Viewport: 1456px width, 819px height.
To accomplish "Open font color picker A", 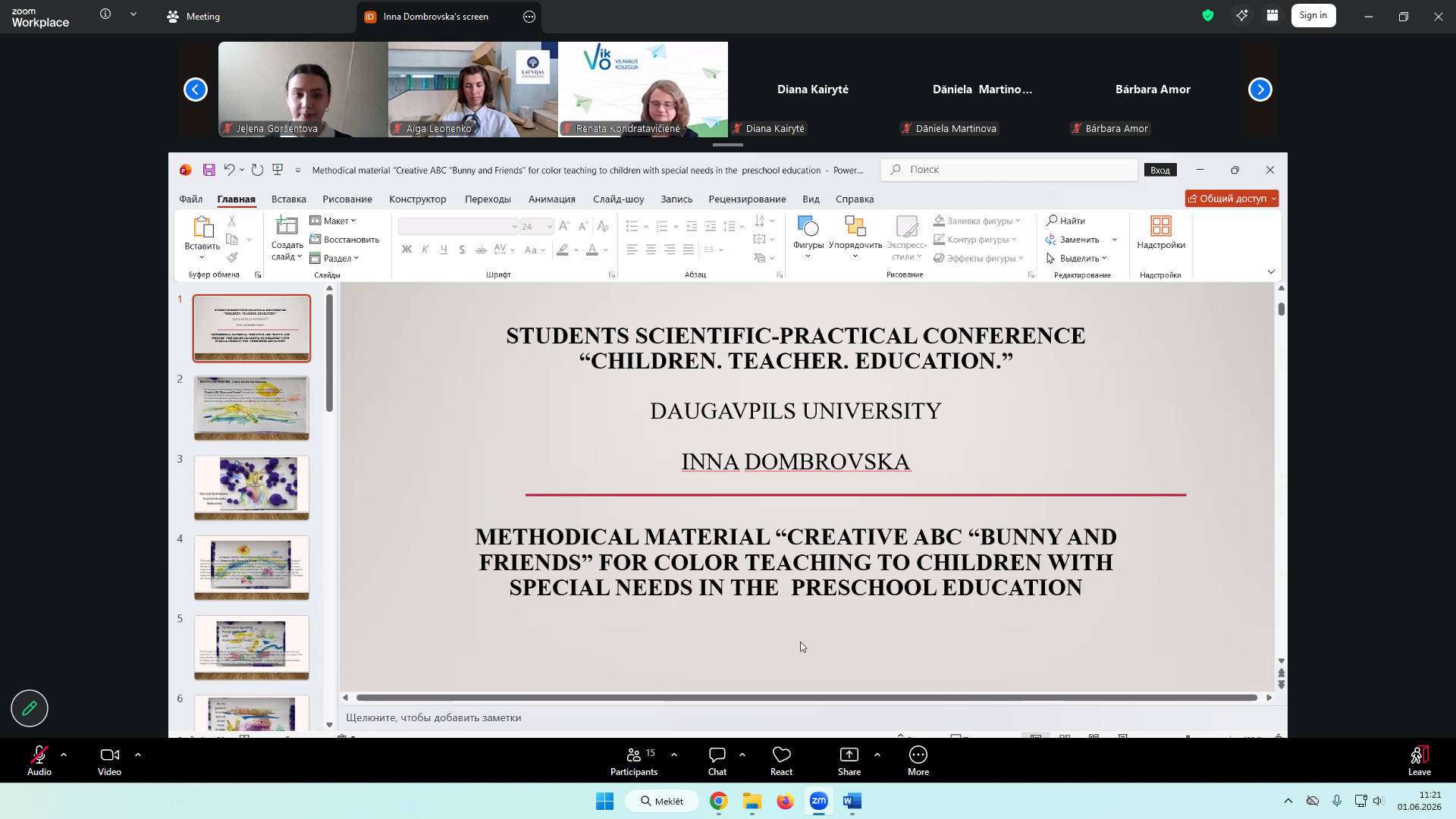I will 592,249.
